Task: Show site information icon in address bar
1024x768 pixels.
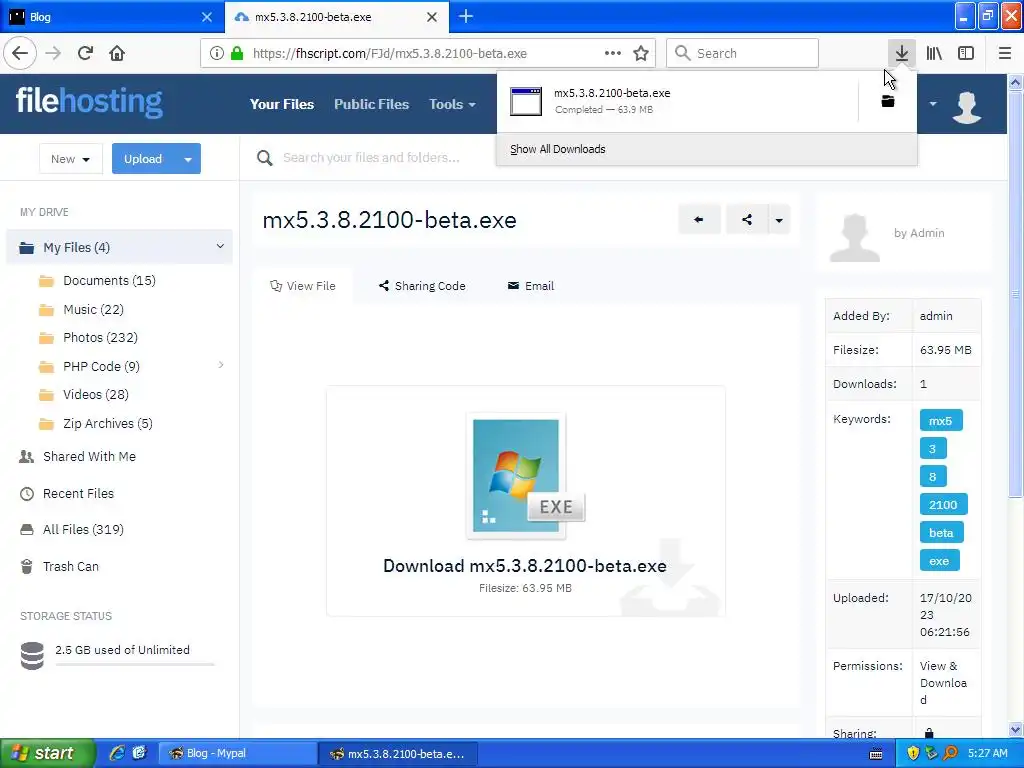Action: tap(217, 53)
